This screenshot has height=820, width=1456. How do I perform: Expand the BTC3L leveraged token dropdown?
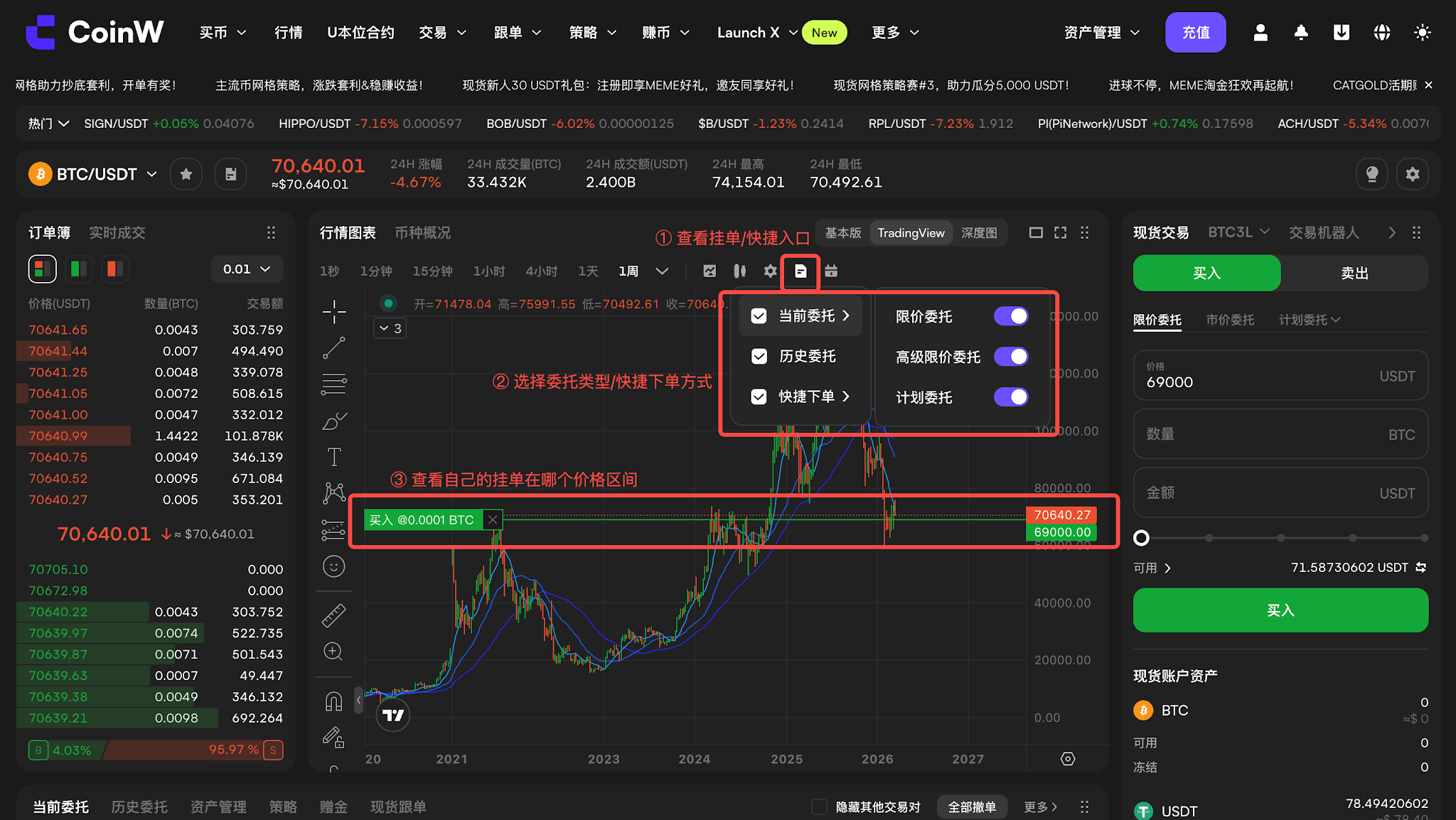pos(1238,232)
